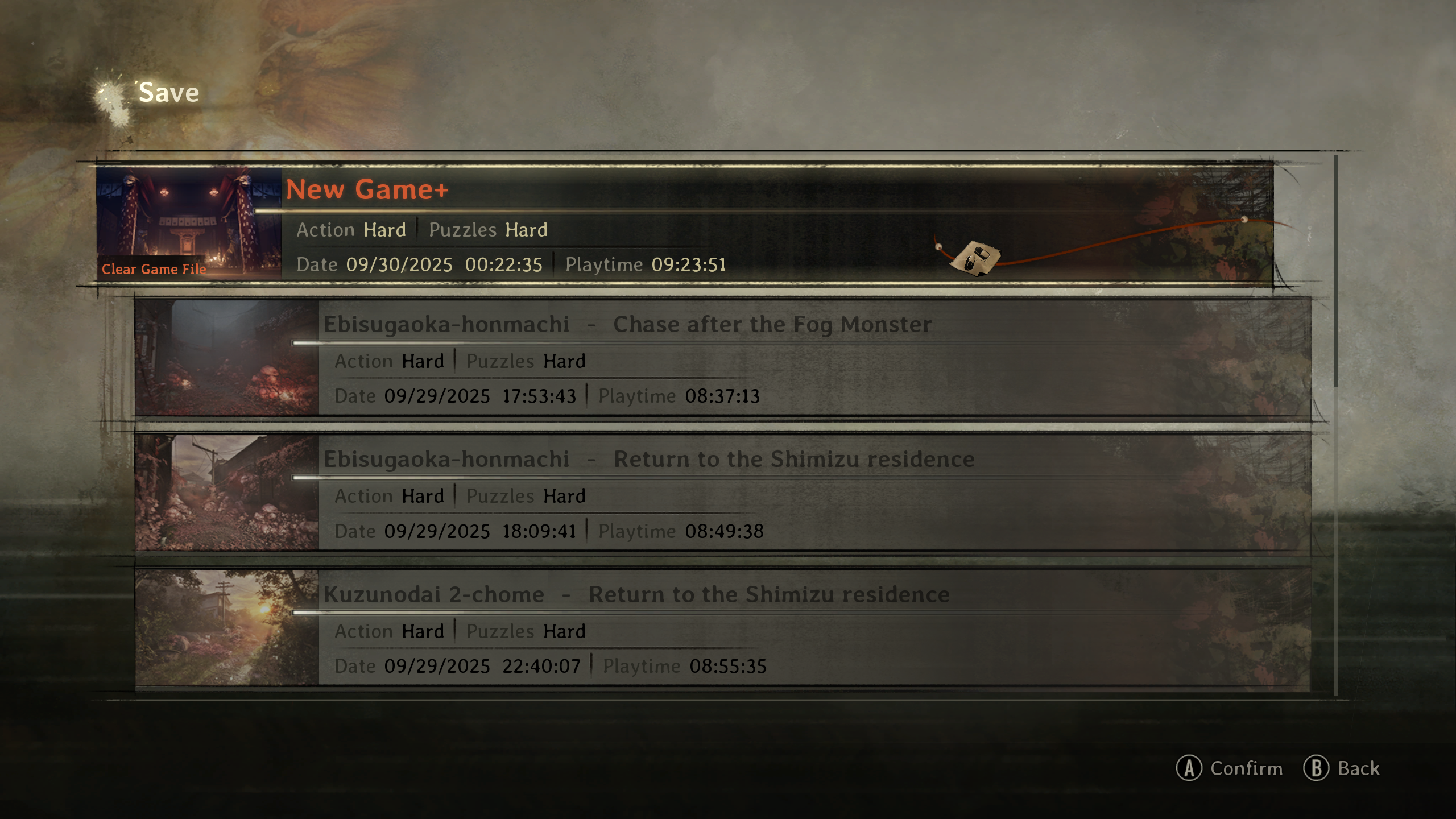The image size is (1456, 819).
Task: Click the Save screen heading
Action: point(169,93)
